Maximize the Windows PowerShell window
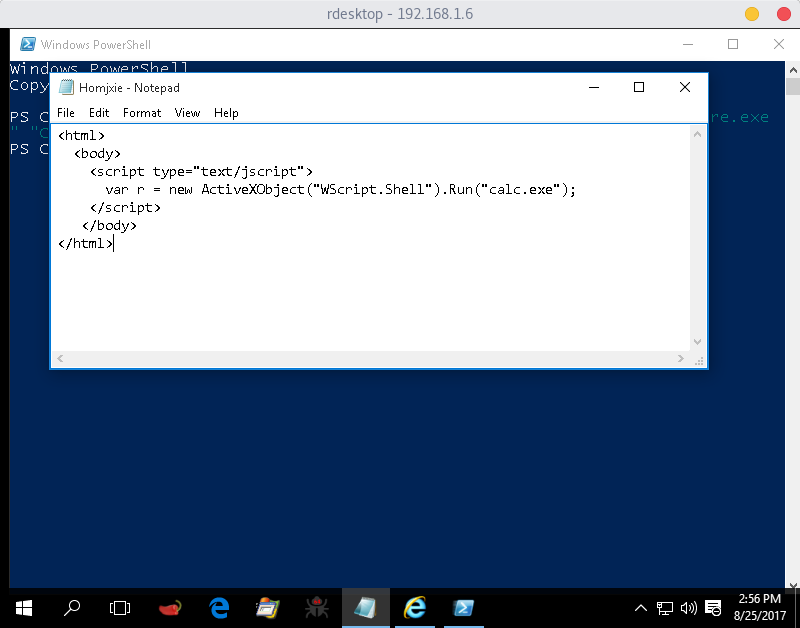Image resolution: width=800 pixels, height=628 pixels. pyautogui.click(x=733, y=44)
